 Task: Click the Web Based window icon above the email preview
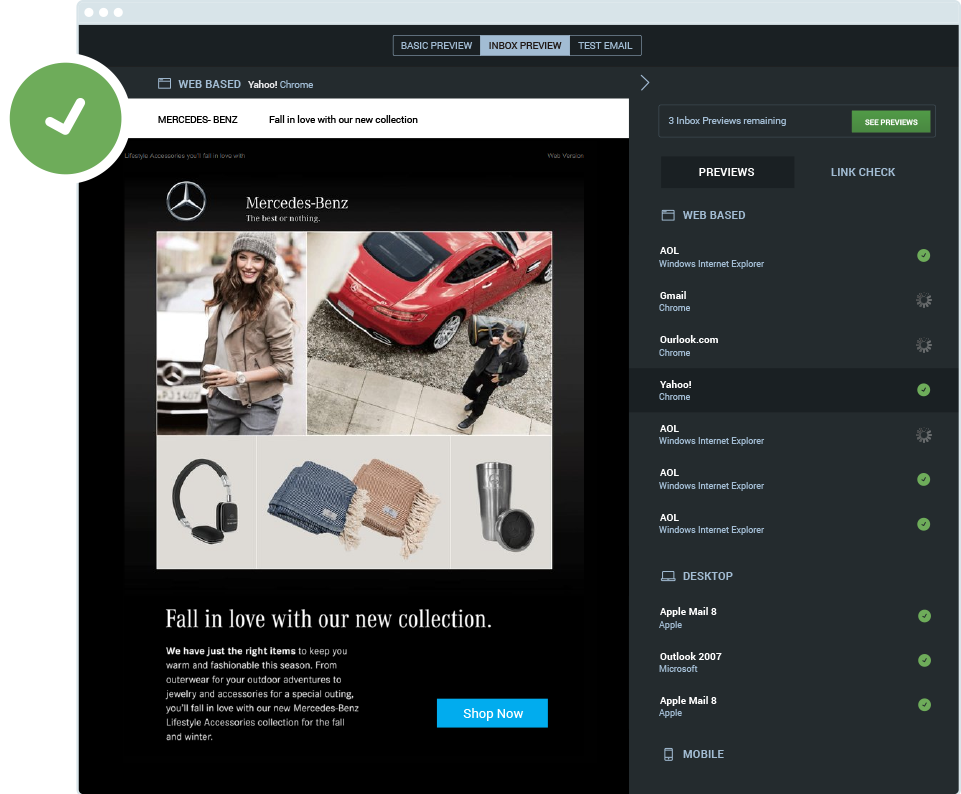(x=164, y=83)
